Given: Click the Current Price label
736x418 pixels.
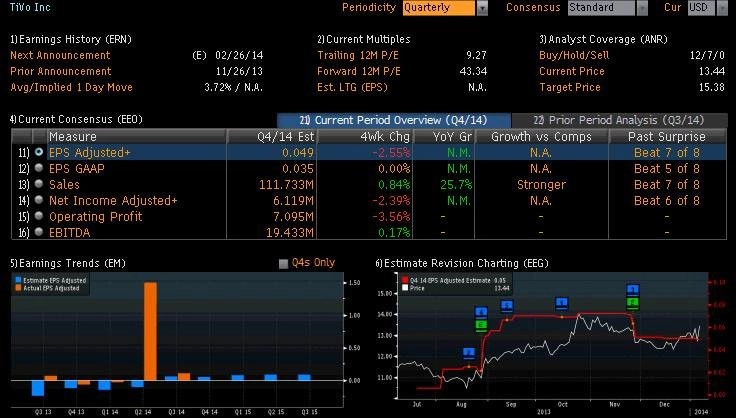Looking at the screenshot, I should pyautogui.click(x=572, y=71).
